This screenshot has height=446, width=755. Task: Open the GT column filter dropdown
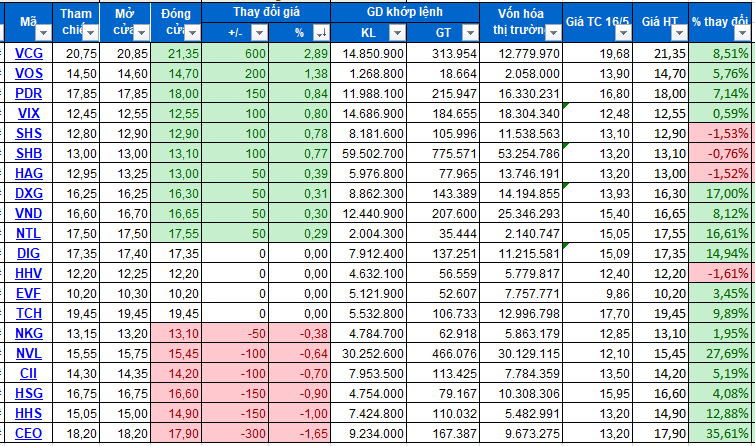click(470, 33)
